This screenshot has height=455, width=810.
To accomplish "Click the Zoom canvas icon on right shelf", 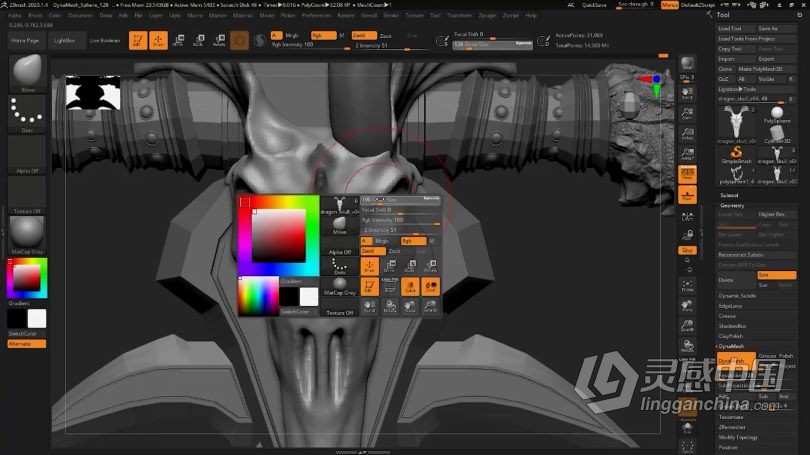I will point(687,113).
